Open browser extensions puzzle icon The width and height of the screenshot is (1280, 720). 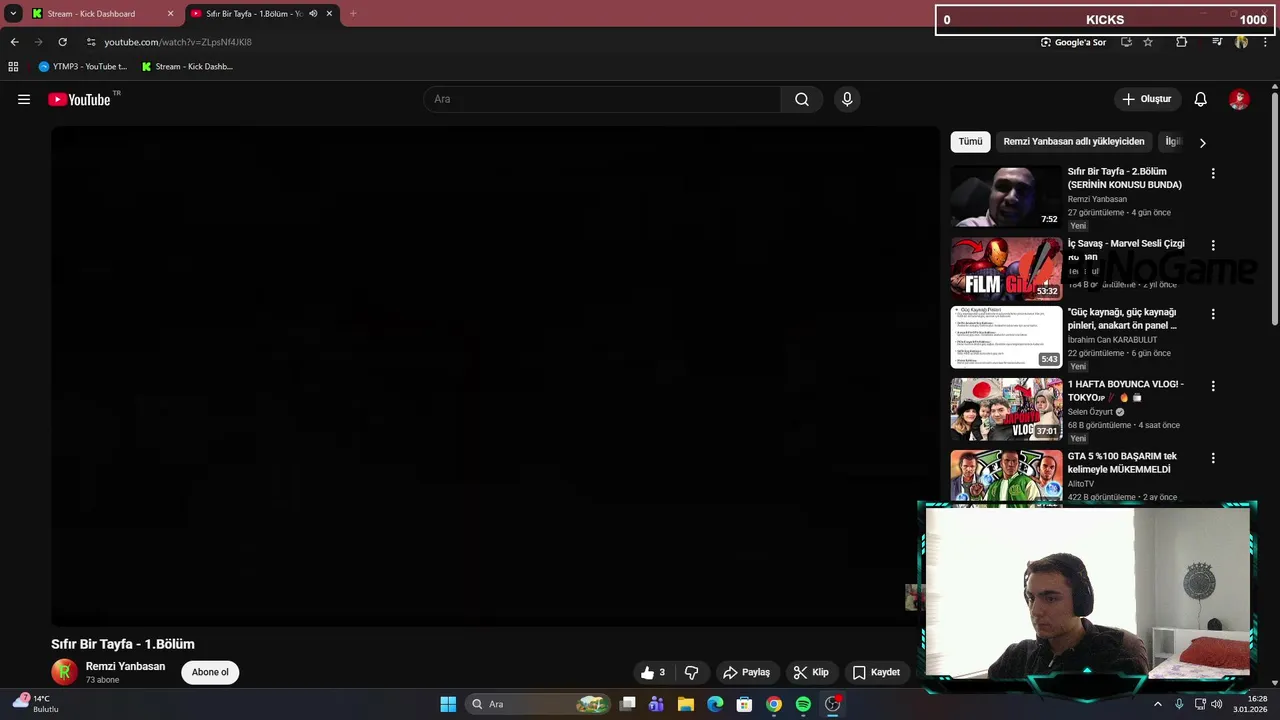point(1181,42)
